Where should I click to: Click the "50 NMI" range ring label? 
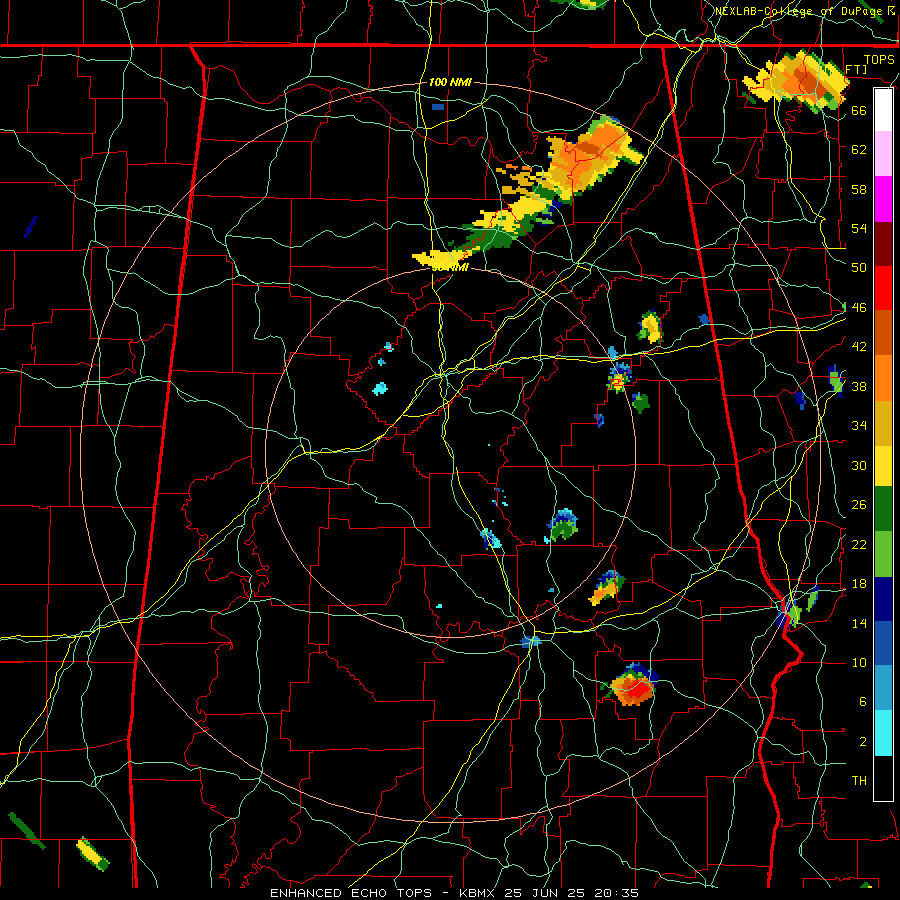click(449, 267)
